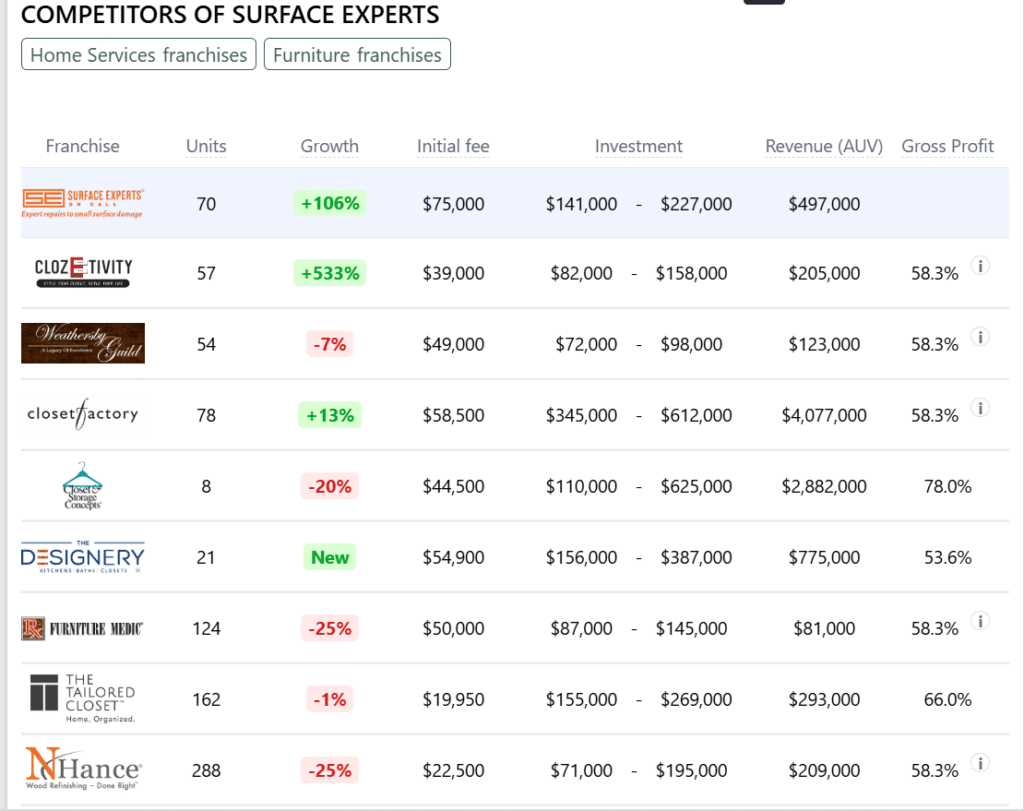Click the $293,000 revenue value
Image resolution: width=1024 pixels, height=811 pixels.
click(824, 700)
